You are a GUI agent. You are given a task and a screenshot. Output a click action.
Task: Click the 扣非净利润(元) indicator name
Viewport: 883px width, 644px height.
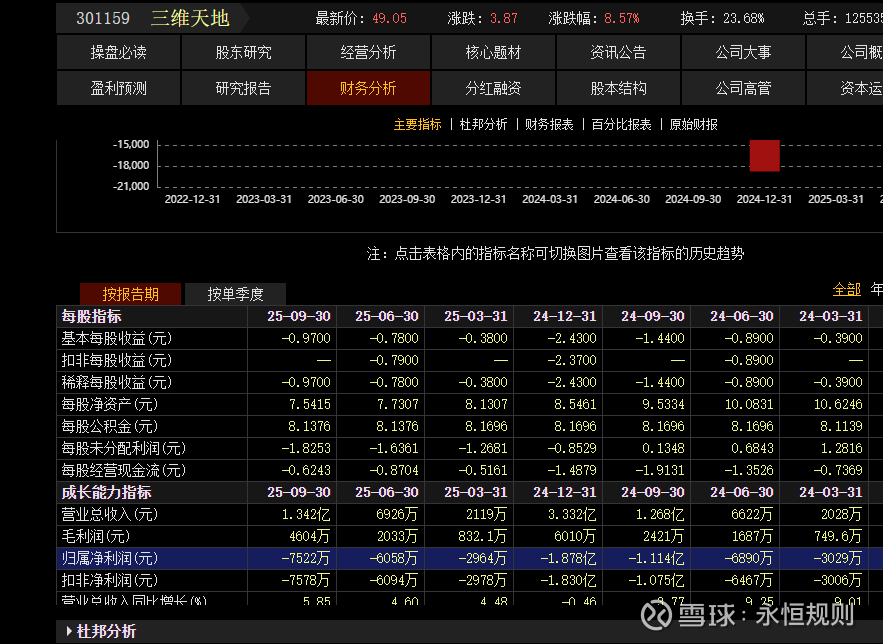click(x=110, y=580)
